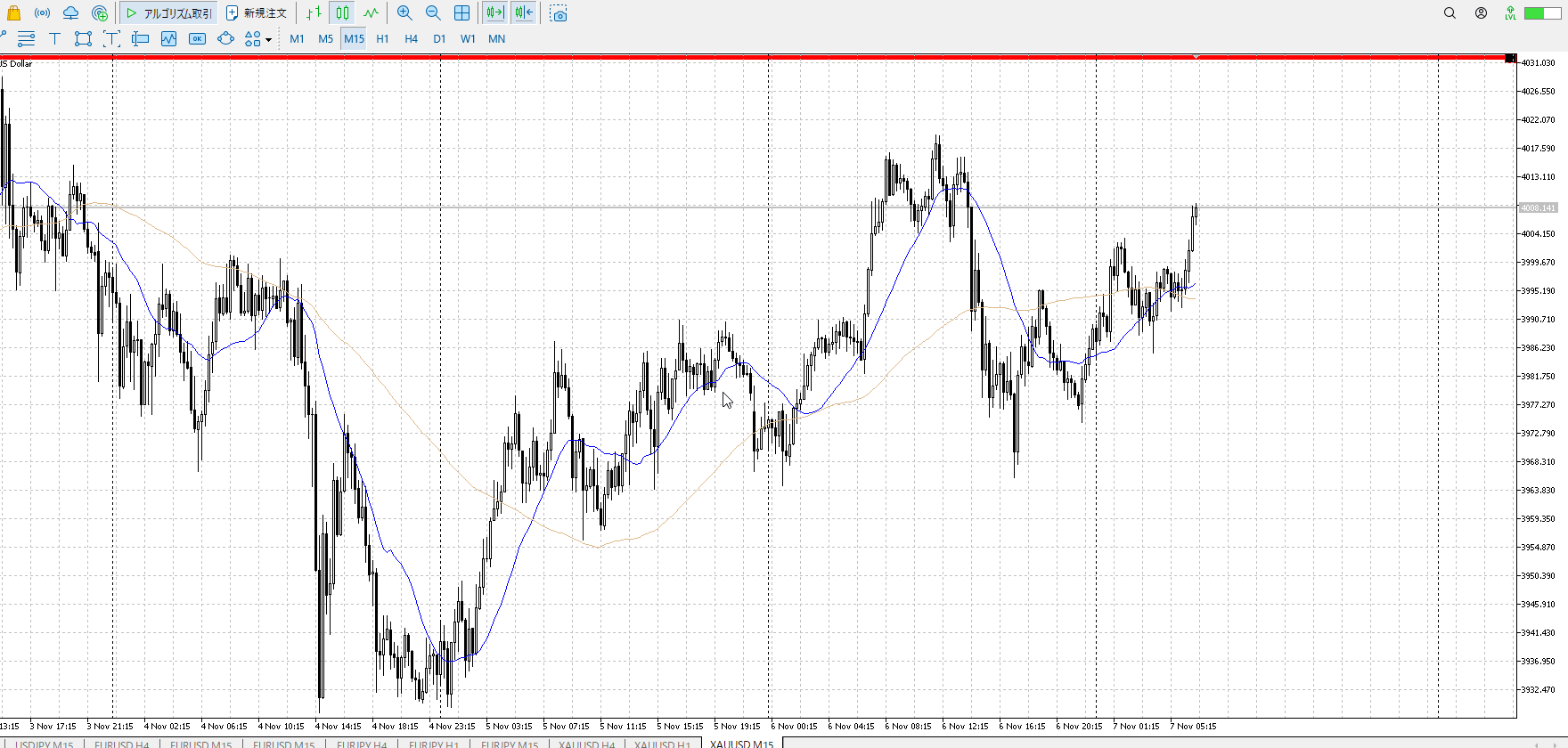The height and width of the screenshot is (748, 1568).
Task: Switch chart to bar chart mode
Action: click(314, 13)
